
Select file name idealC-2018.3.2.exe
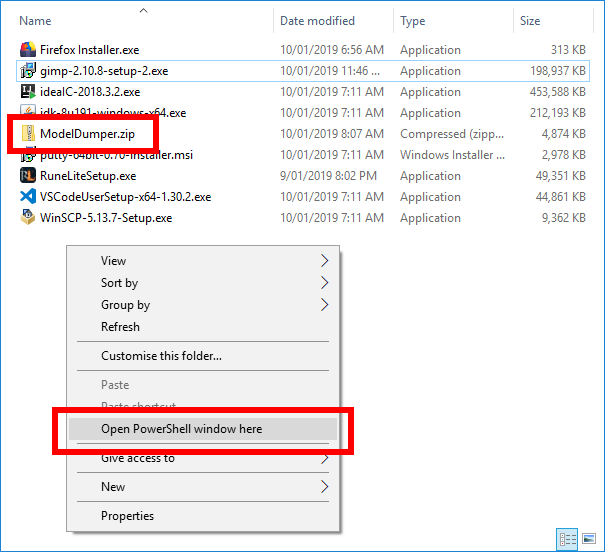[90, 92]
